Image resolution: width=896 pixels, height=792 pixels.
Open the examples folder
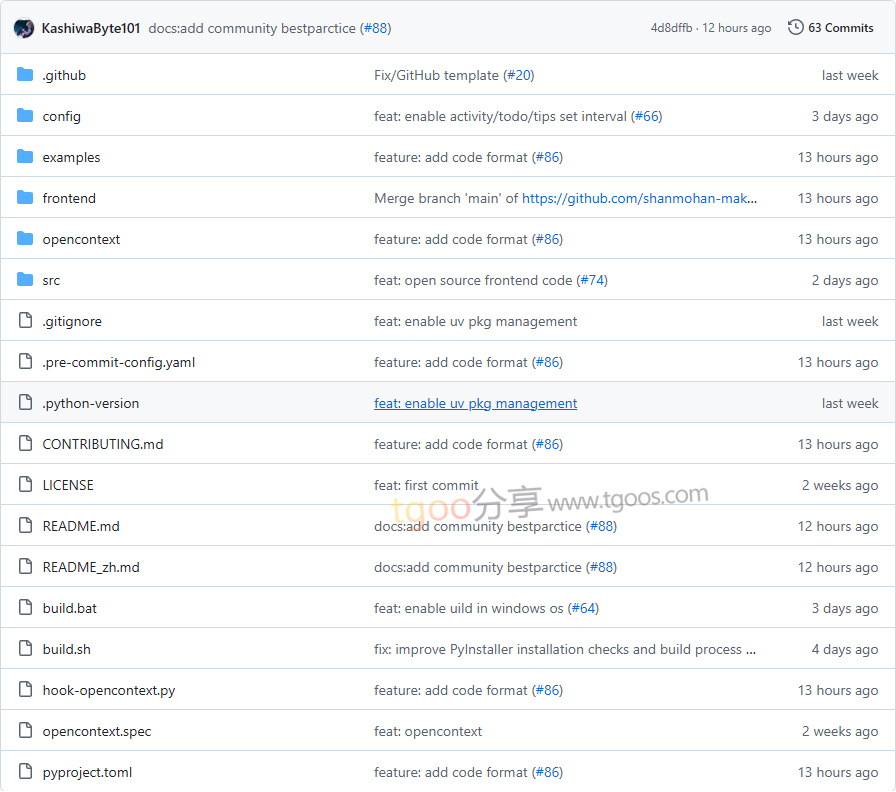click(x=71, y=157)
